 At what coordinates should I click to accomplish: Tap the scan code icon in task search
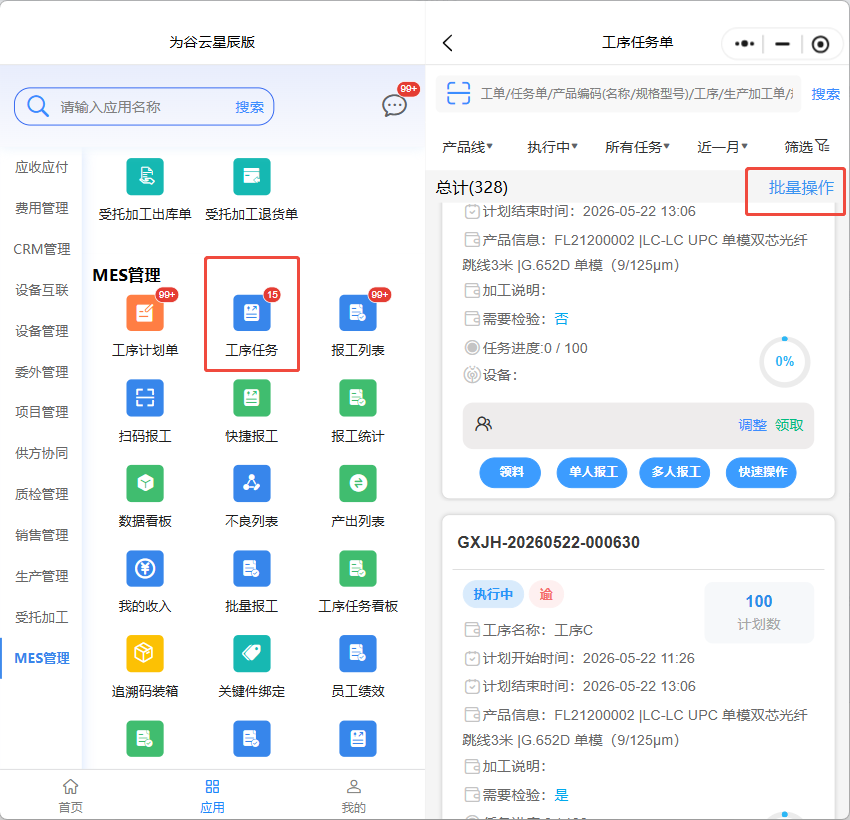click(x=458, y=93)
